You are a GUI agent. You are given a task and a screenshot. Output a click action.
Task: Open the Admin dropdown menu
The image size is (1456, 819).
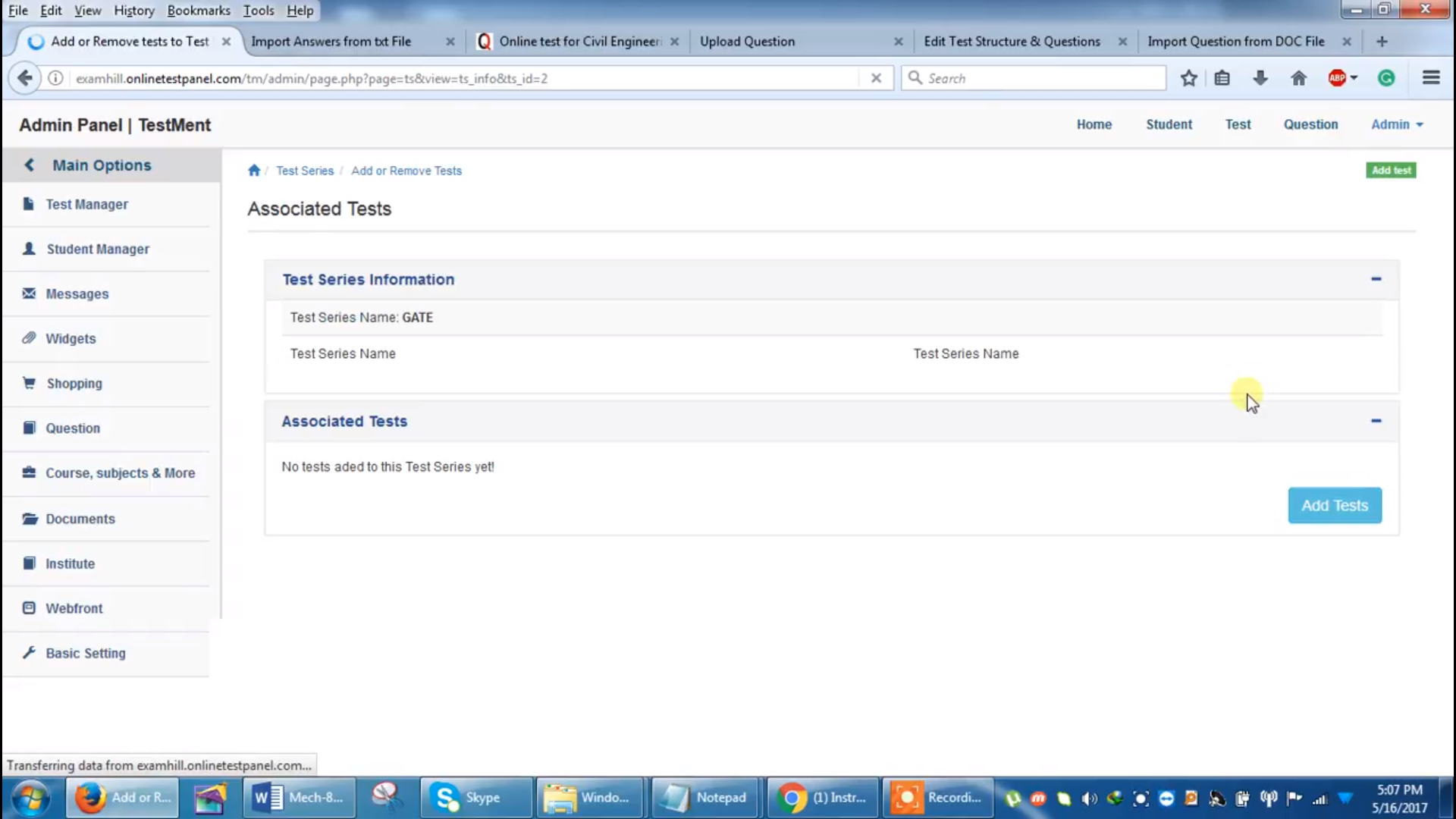1397,124
